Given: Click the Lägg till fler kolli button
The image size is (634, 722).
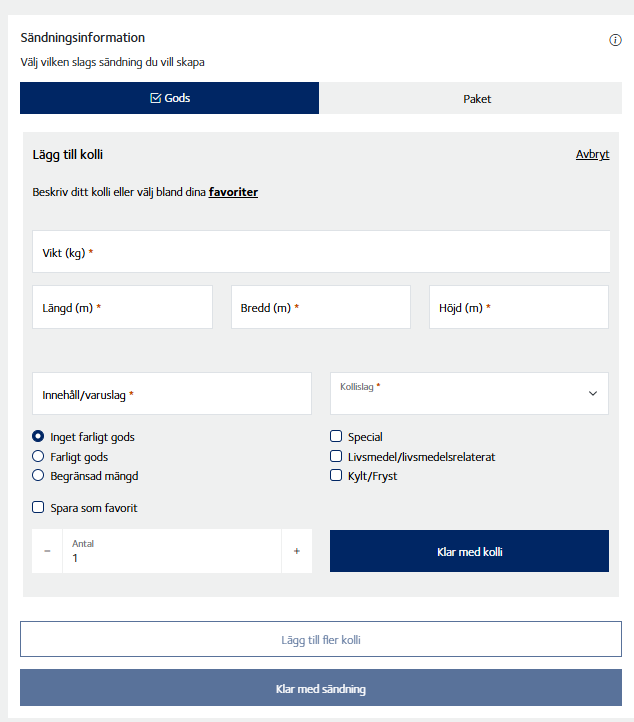Looking at the screenshot, I should tap(321, 640).
